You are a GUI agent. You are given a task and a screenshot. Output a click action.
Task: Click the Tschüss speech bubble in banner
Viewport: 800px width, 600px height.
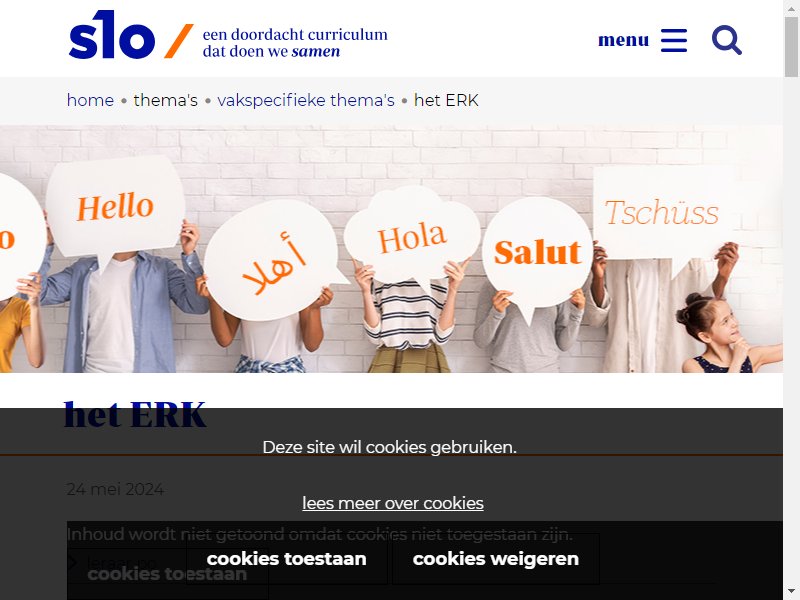pos(662,212)
